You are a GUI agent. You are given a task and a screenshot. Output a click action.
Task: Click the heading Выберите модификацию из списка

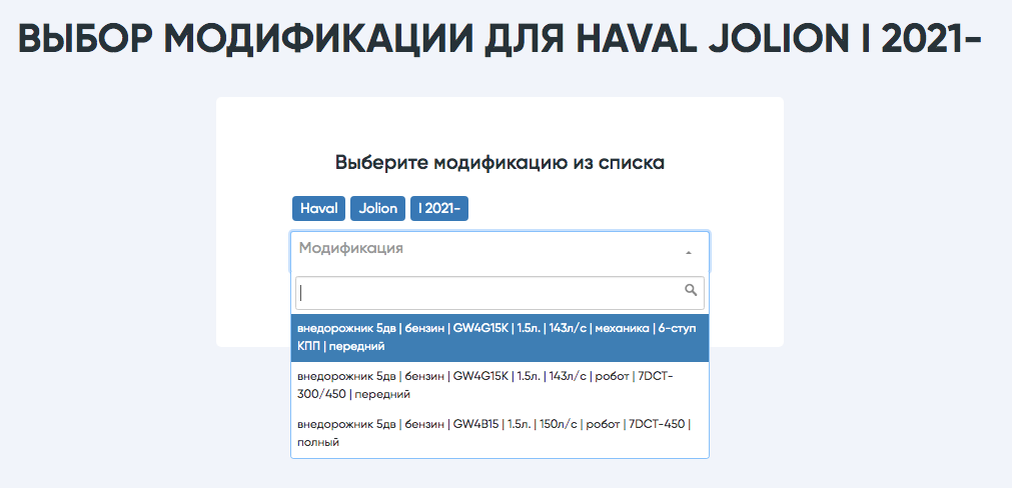point(500,162)
